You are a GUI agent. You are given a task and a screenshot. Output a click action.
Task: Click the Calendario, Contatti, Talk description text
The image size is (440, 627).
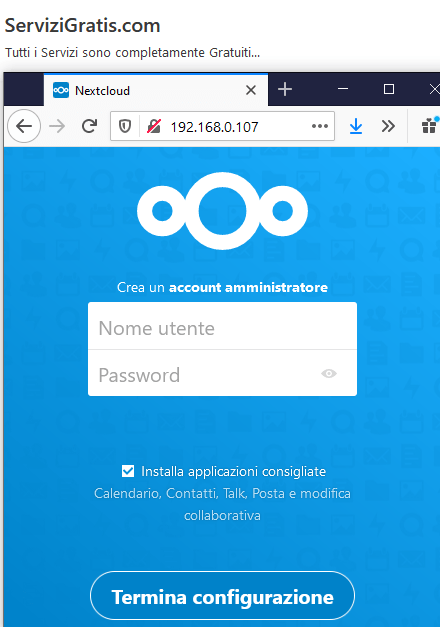tap(222, 504)
